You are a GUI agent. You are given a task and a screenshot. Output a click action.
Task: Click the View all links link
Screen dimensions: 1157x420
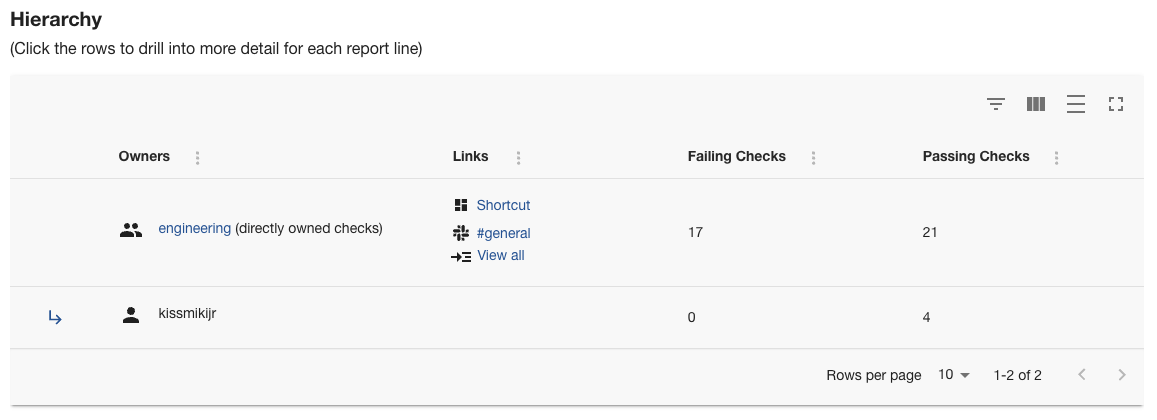click(x=501, y=255)
